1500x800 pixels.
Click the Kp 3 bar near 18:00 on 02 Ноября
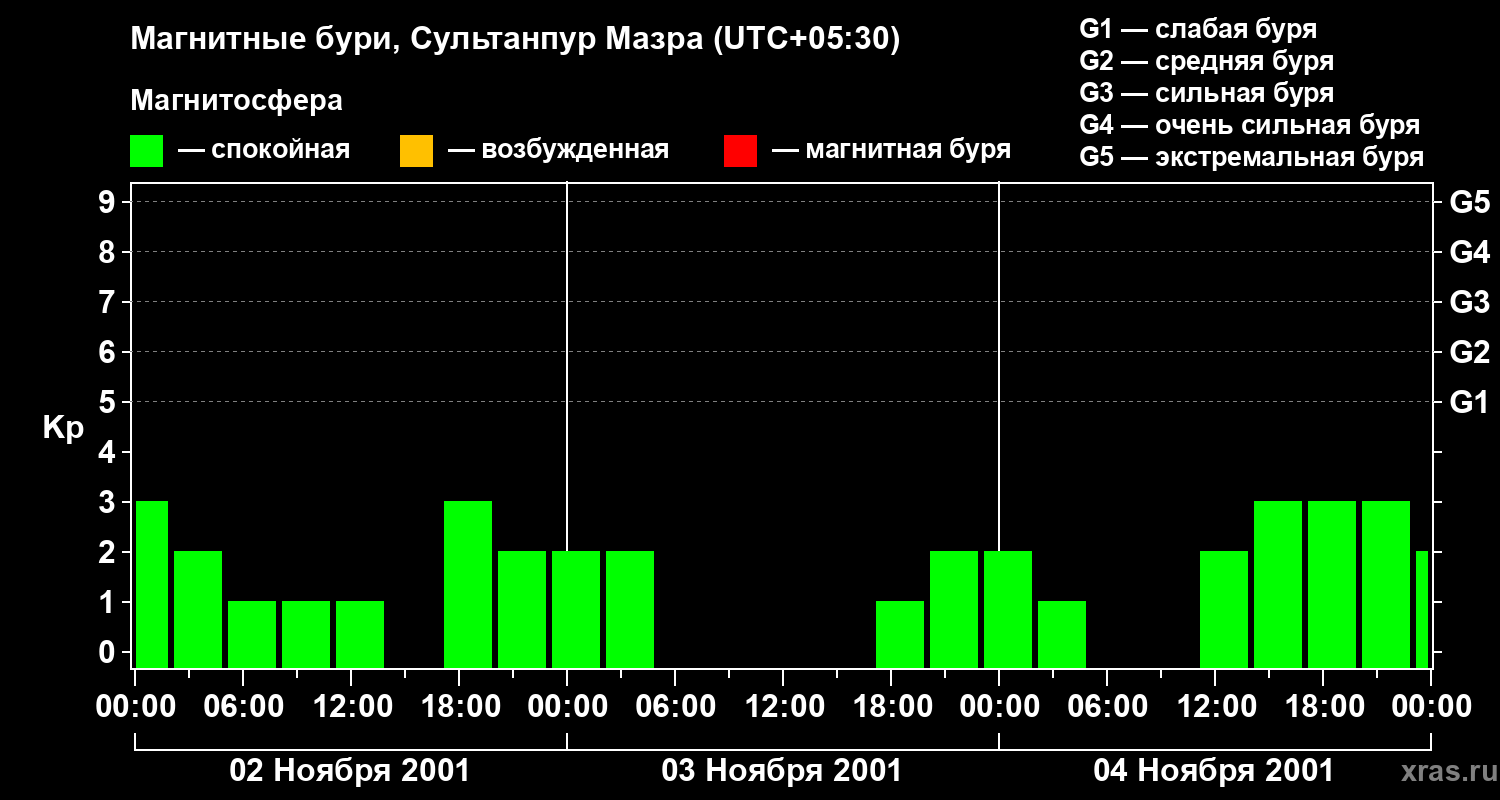tap(468, 584)
